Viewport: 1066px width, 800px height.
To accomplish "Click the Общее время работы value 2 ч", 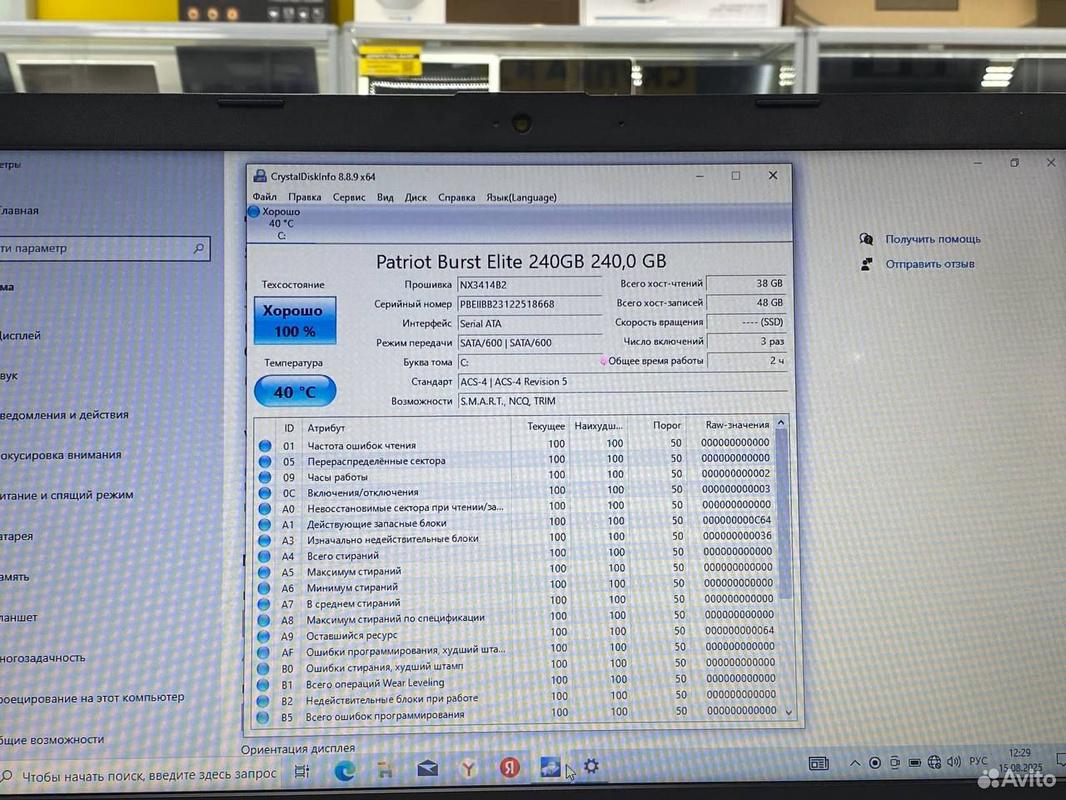I will pyautogui.click(x=746, y=360).
